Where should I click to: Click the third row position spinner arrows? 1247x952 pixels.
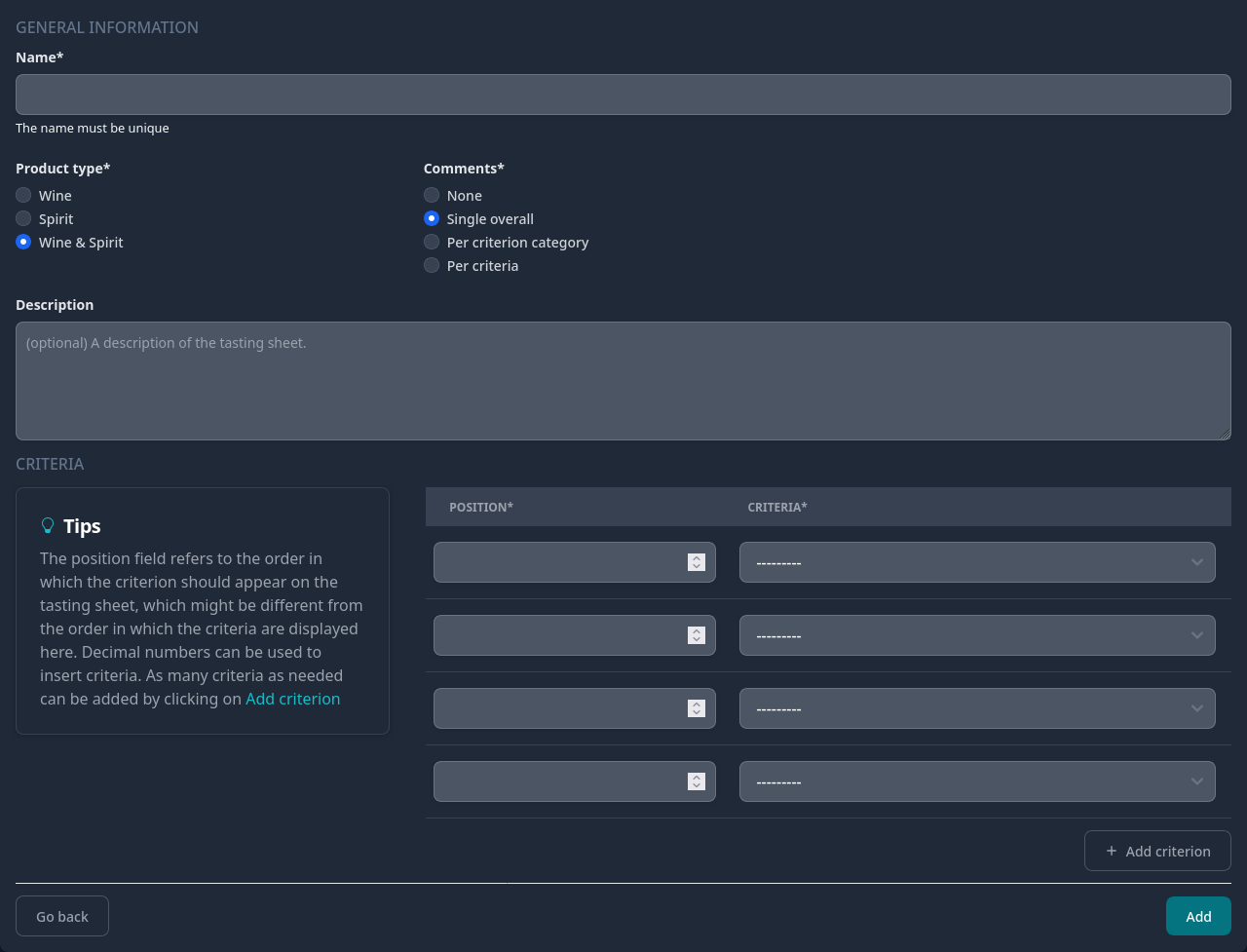point(696,708)
